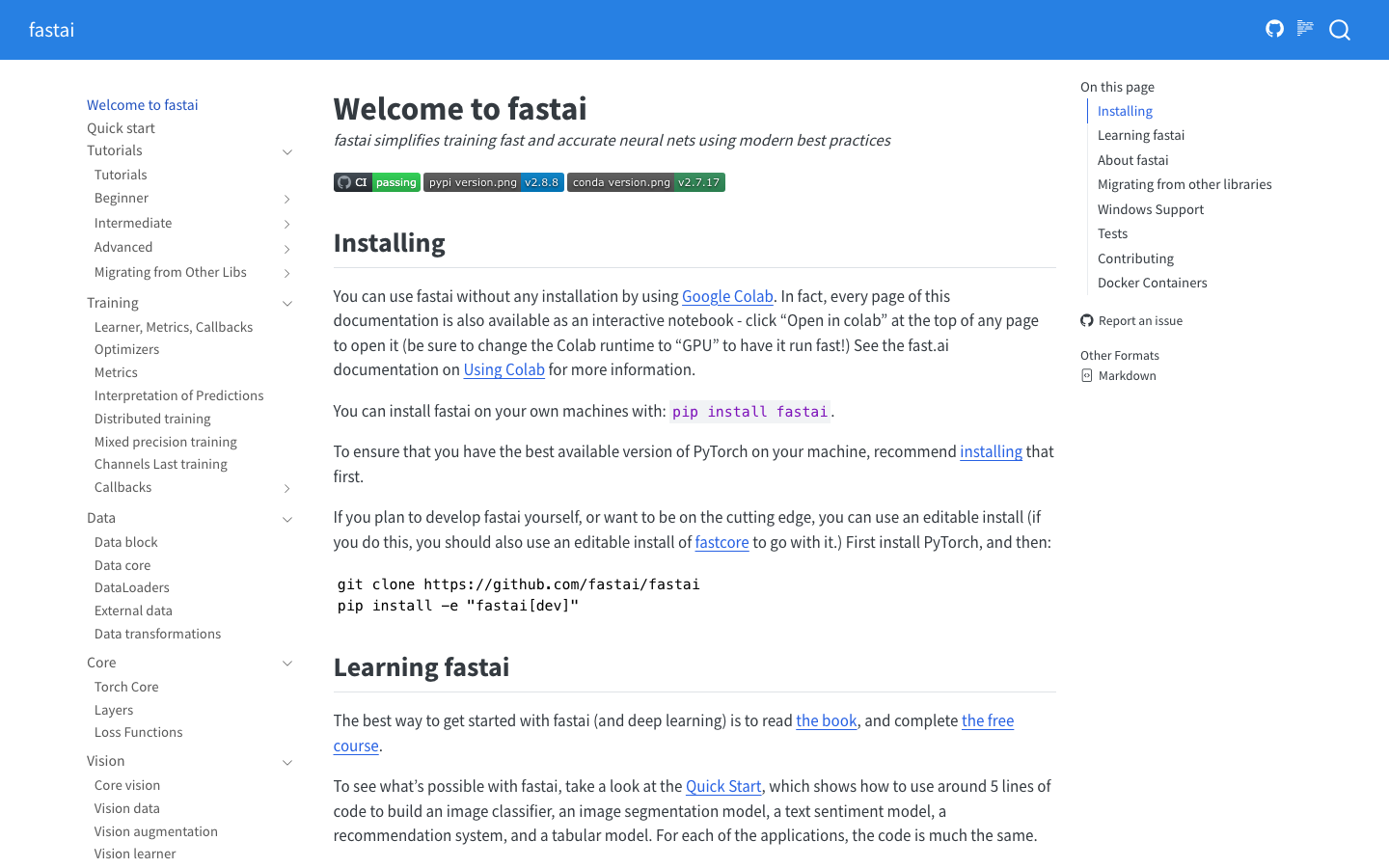Click Report an issue link
Image resolution: width=1389 pixels, height=868 pixels.
pyautogui.click(x=1140, y=320)
